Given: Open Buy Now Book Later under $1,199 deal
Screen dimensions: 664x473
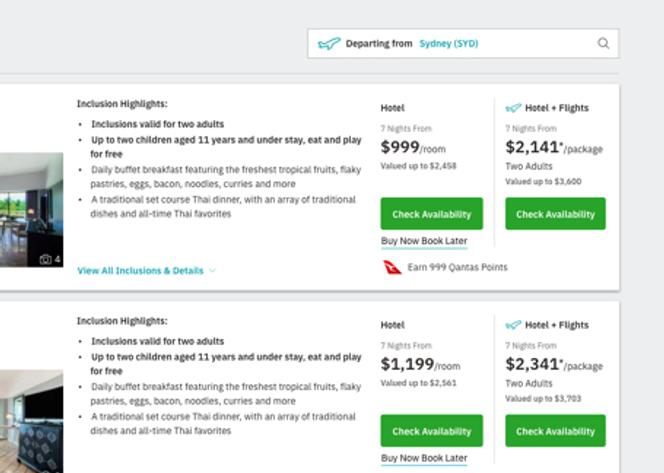Looking at the screenshot, I should 424,458.
